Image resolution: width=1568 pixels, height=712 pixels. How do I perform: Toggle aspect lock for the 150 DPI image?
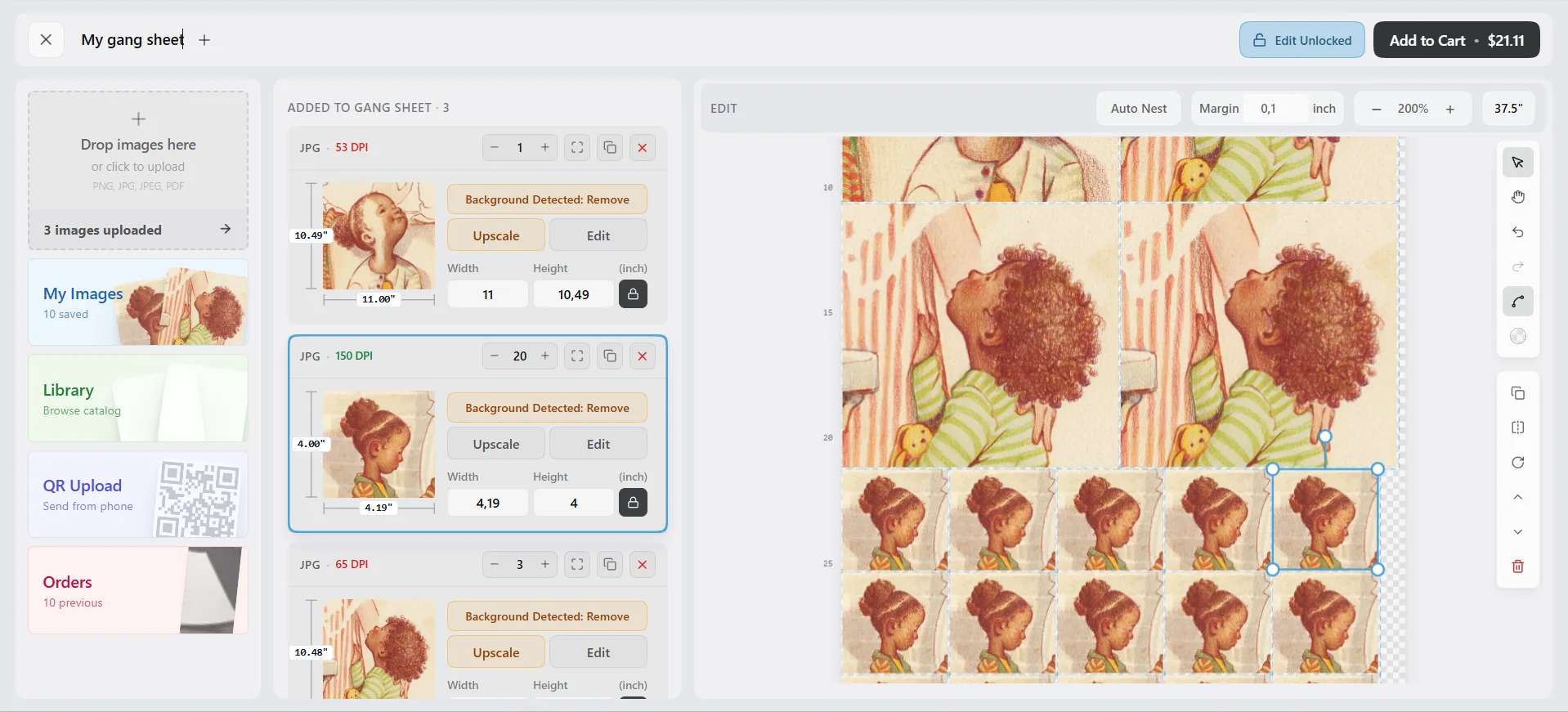pos(633,503)
